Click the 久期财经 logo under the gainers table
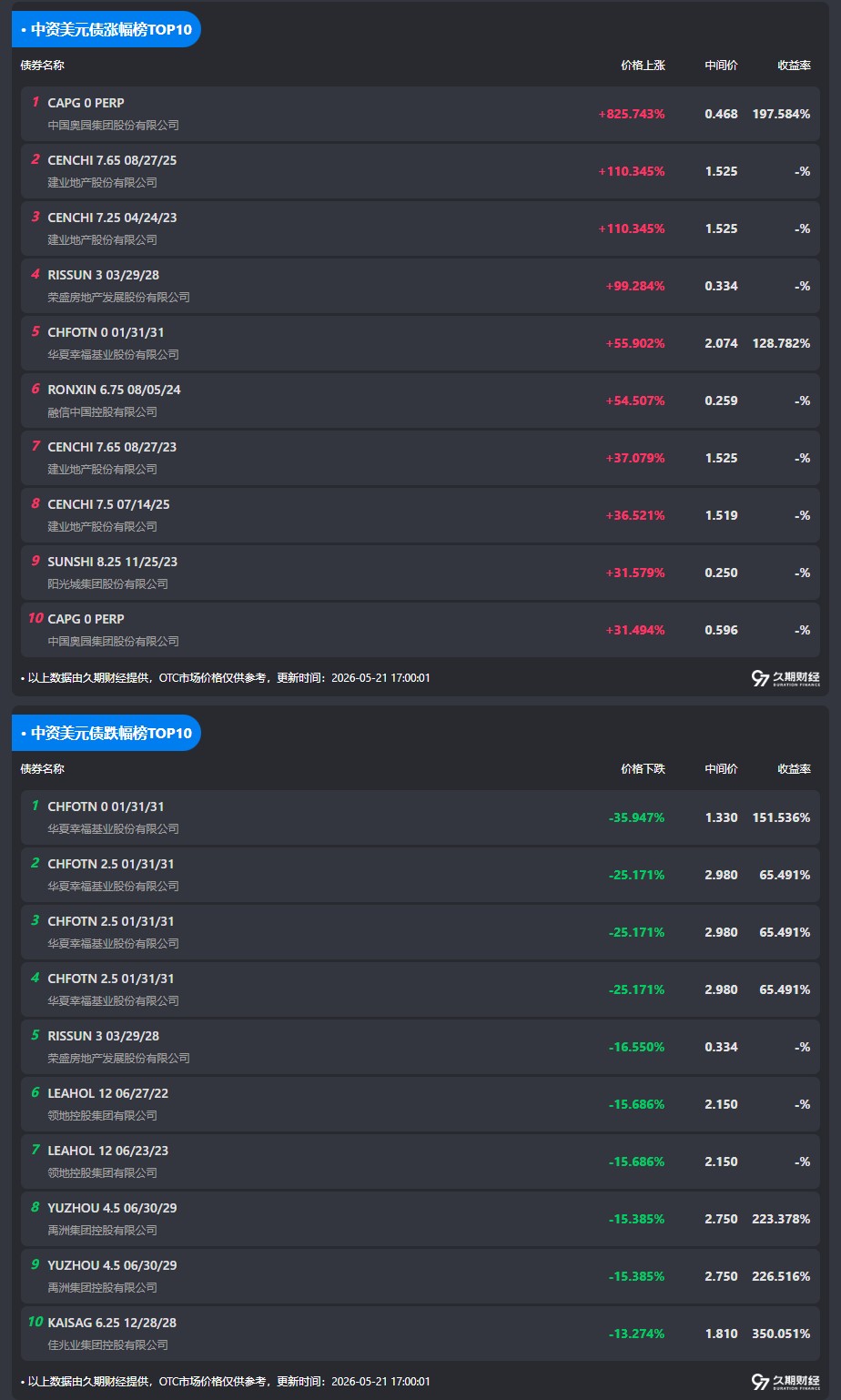The height and width of the screenshot is (1400, 841). [x=785, y=678]
